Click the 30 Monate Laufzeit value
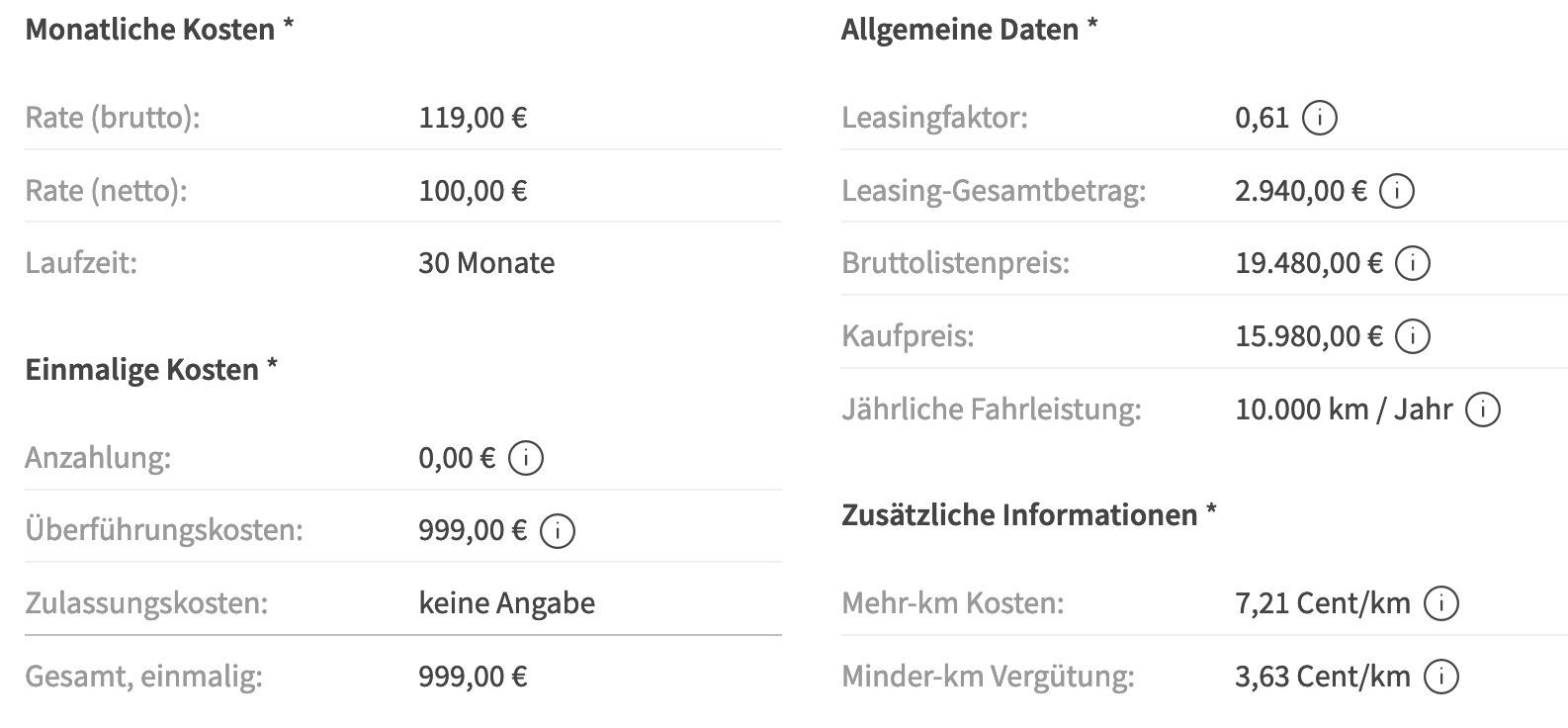Screen dimensions: 1568x728 coord(486,264)
